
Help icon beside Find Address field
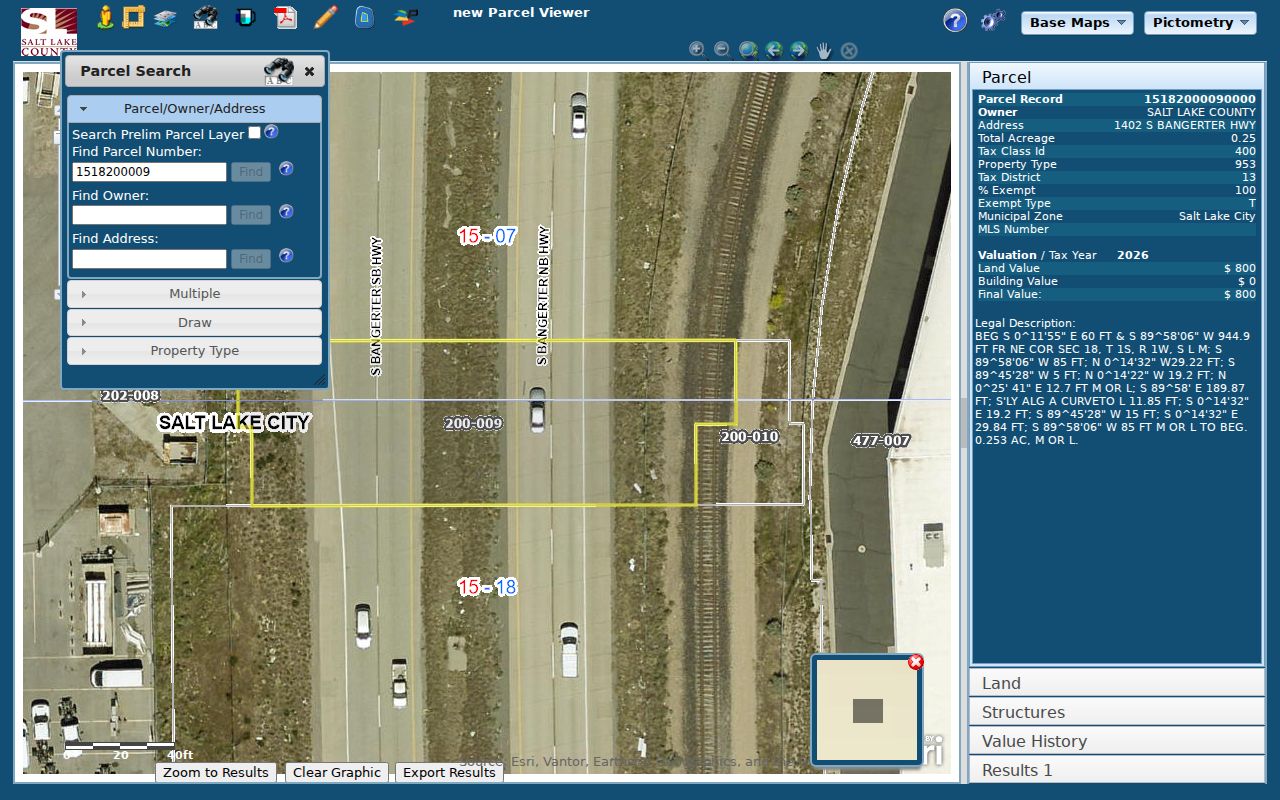coord(286,256)
